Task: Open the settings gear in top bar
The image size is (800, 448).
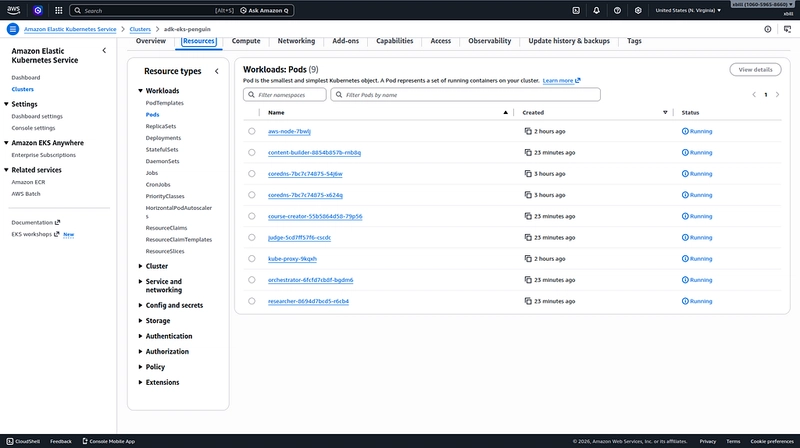Action: (x=638, y=10)
